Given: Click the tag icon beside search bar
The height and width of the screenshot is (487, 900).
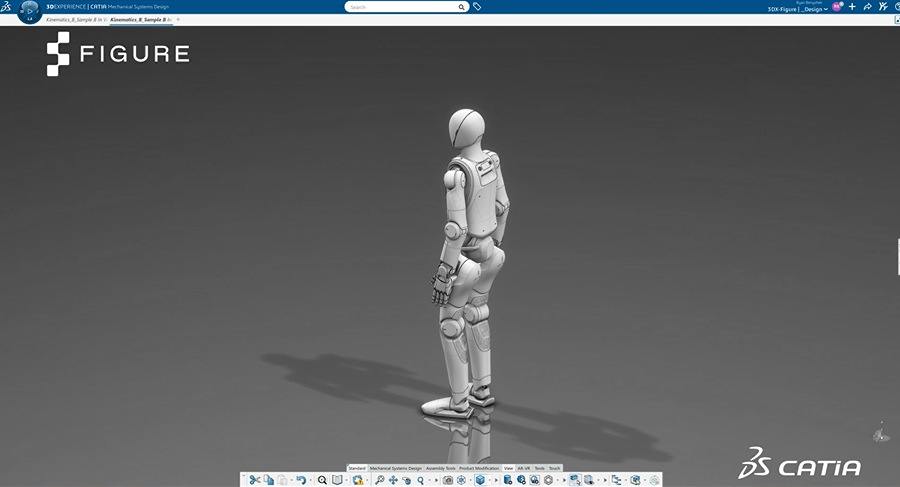Looking at the screenshot, I should tap(477, 7).
